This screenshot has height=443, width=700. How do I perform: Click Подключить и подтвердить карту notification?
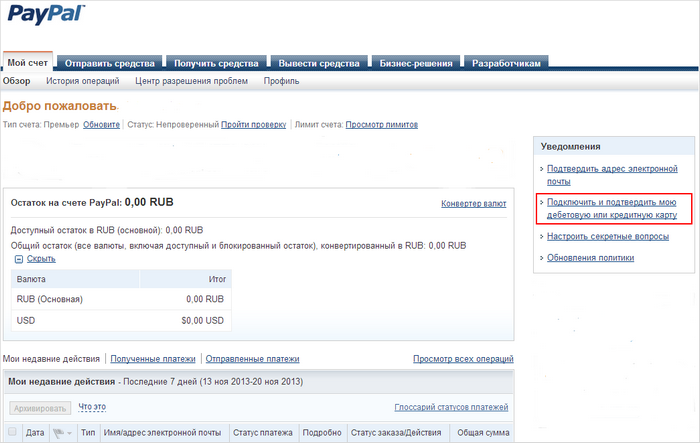612,209
